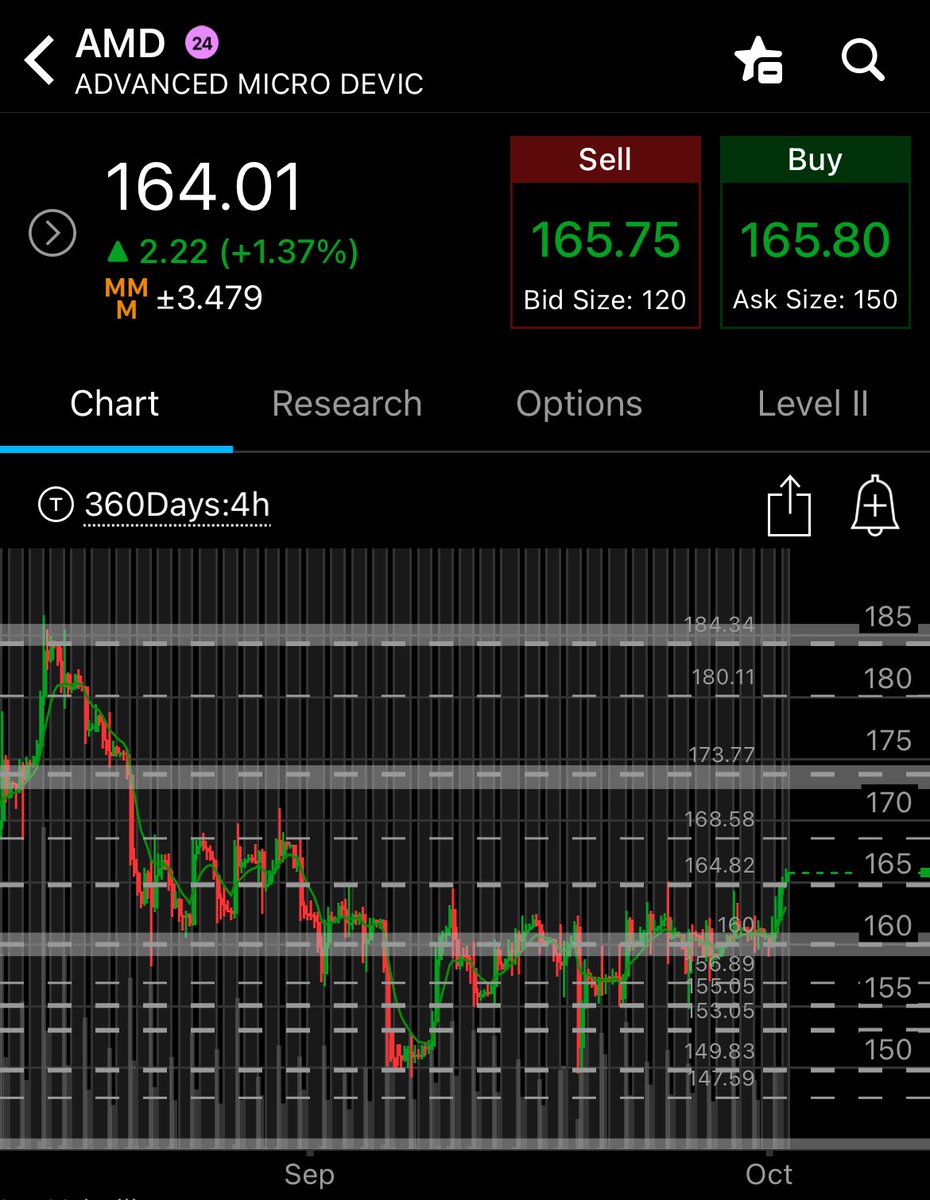Tap the ±3.479 market maker move
This screenshot has height=1200, width=930.
coord(209,298)
